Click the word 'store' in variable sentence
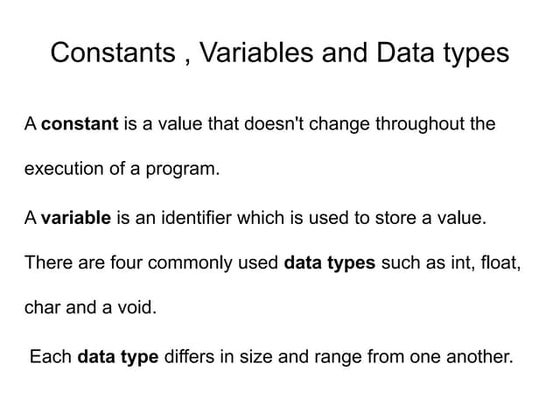This screenshot has height=420, width=560. [395, 219]
